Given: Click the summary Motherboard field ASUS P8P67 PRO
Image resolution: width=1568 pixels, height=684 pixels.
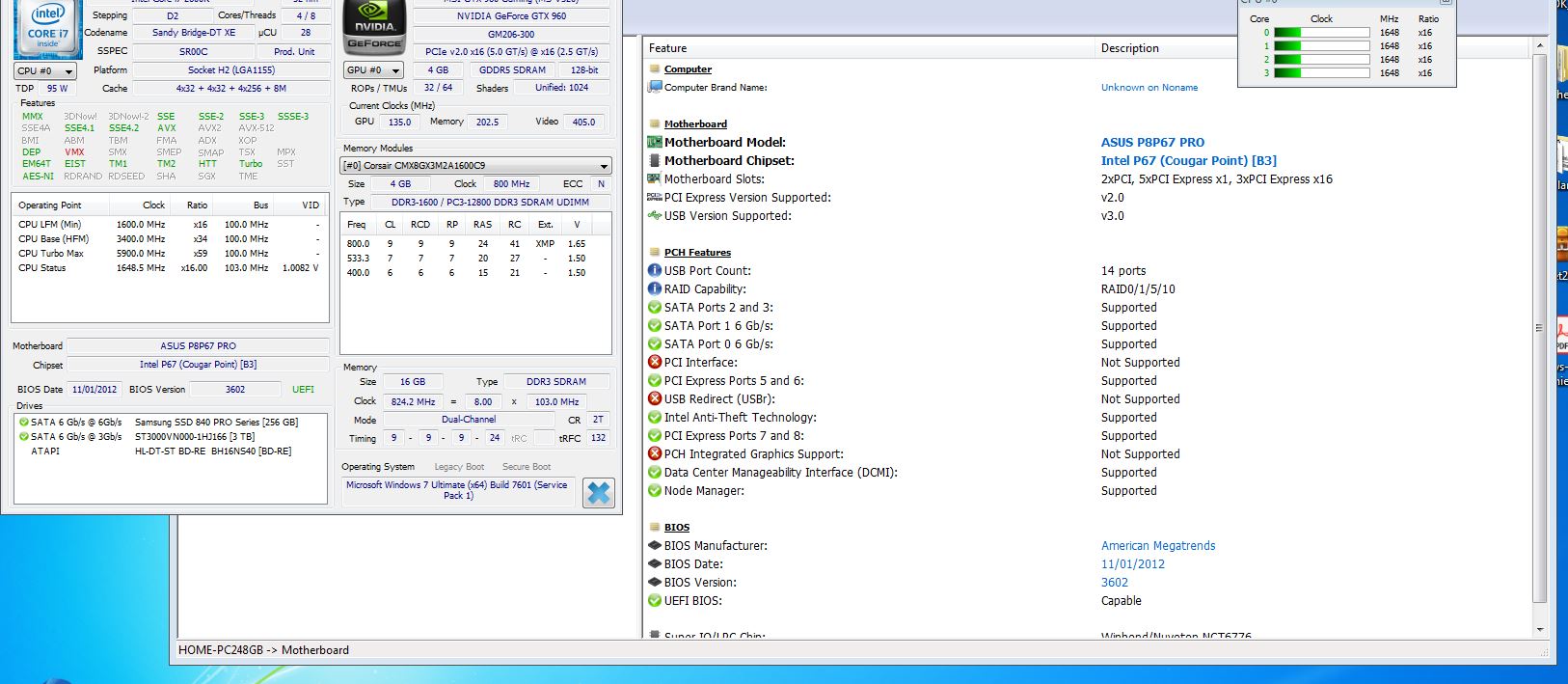Looking at the screenshot, I should (198, 345).
